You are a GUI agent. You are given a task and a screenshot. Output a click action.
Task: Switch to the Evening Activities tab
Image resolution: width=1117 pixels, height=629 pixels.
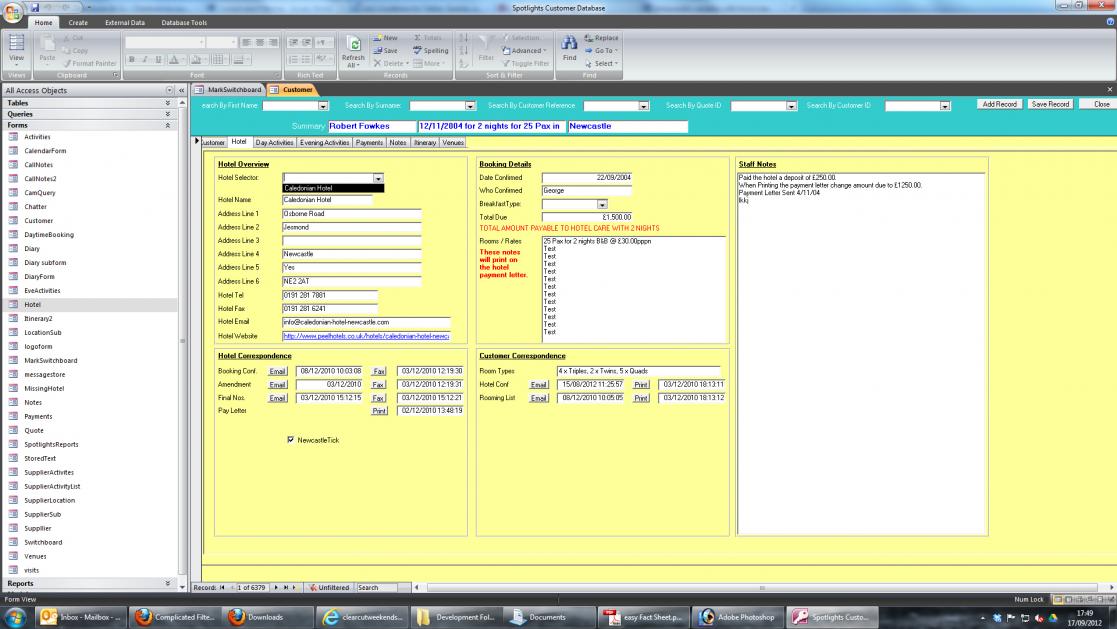pyautogui.click(x=324, y=143)
